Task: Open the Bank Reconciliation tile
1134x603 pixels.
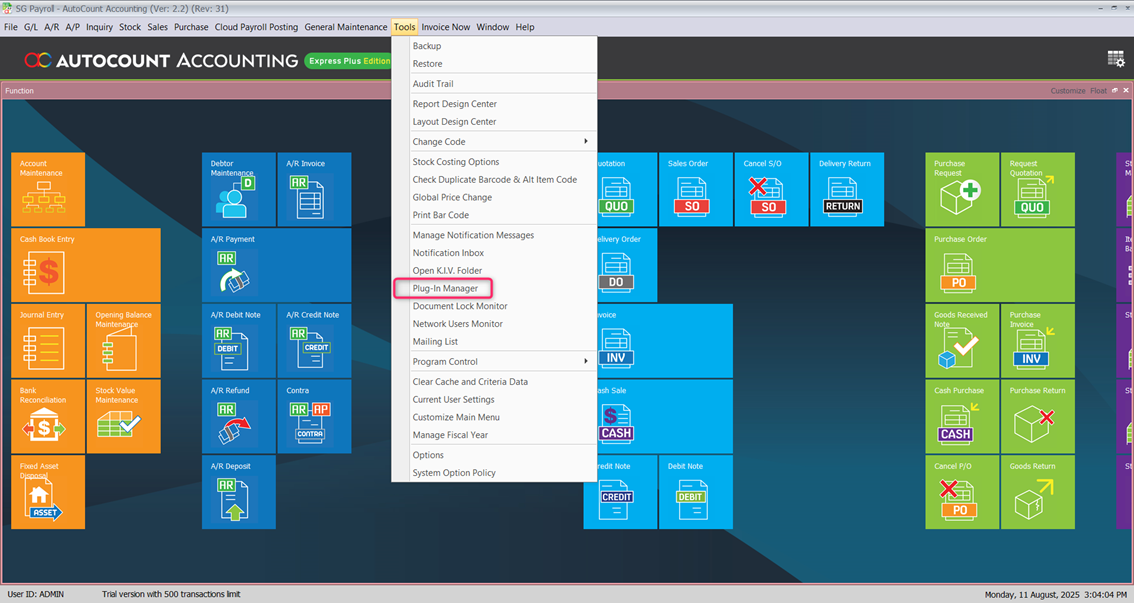Action: click(48, 416)
